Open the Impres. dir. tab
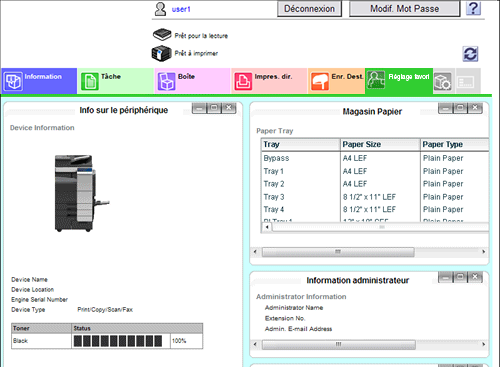 pyautogui.click(x=269, y=81)
